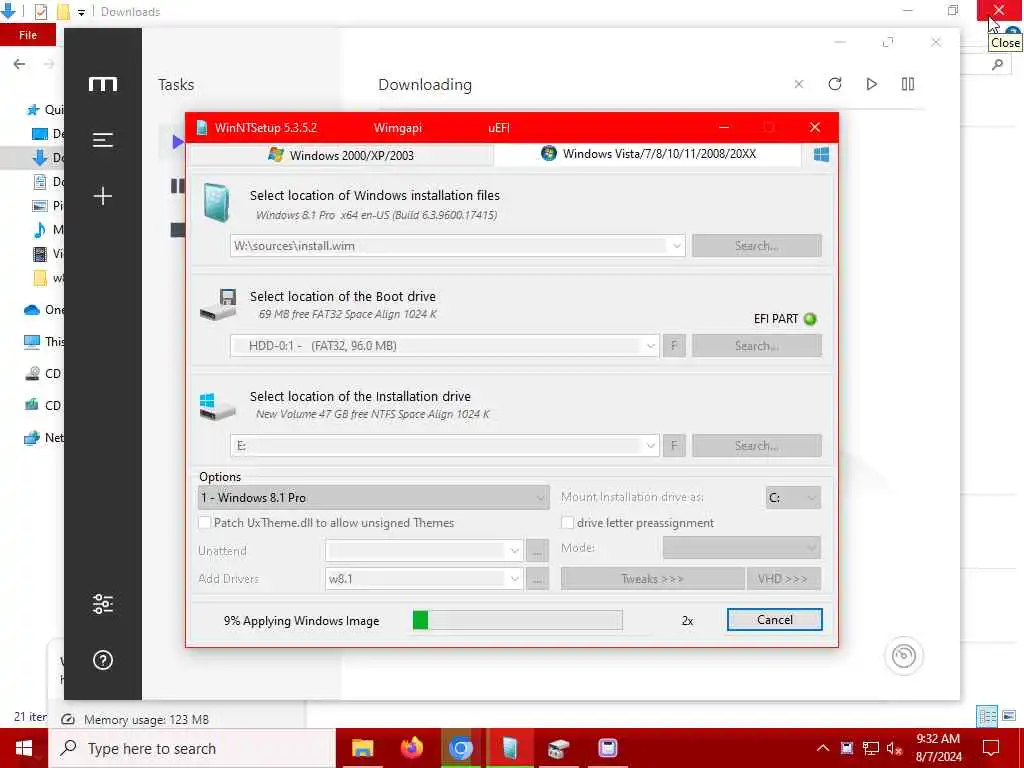Enable Patch UxTheme.dll checkbox
The image size is (1024, 768).
[204, 523]
